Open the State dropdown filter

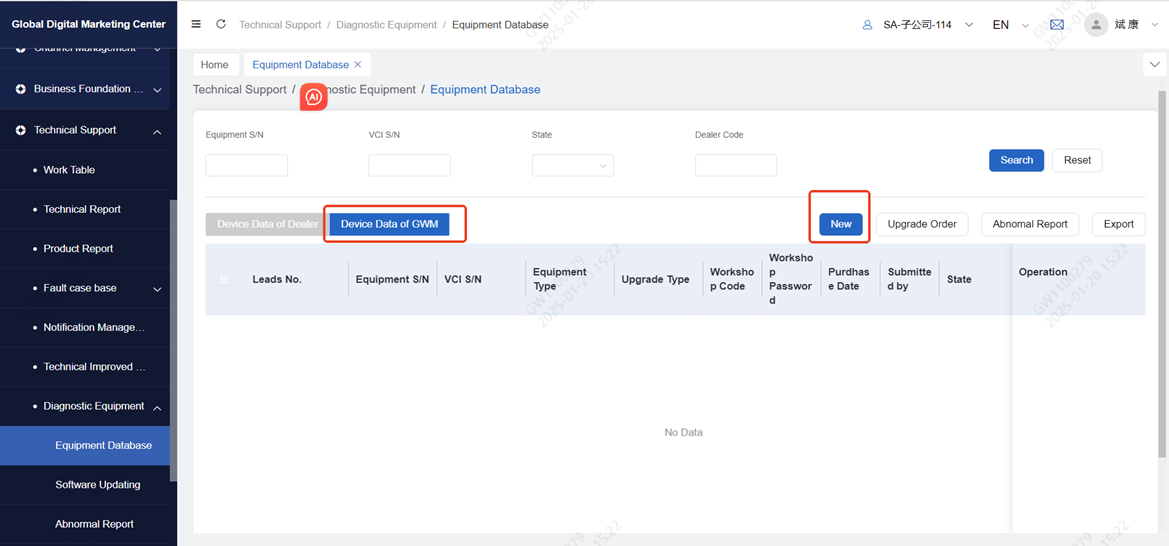click(572, 165)
